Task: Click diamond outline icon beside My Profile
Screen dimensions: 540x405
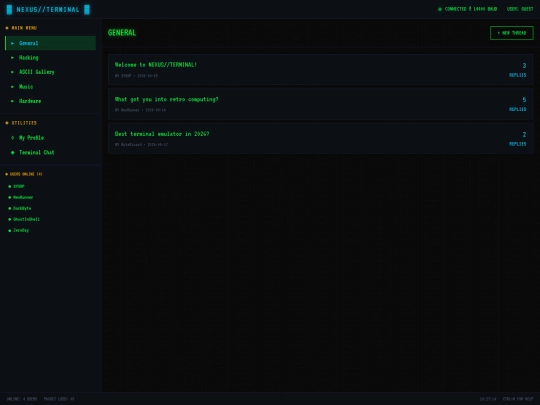Action: click(13, 138)
